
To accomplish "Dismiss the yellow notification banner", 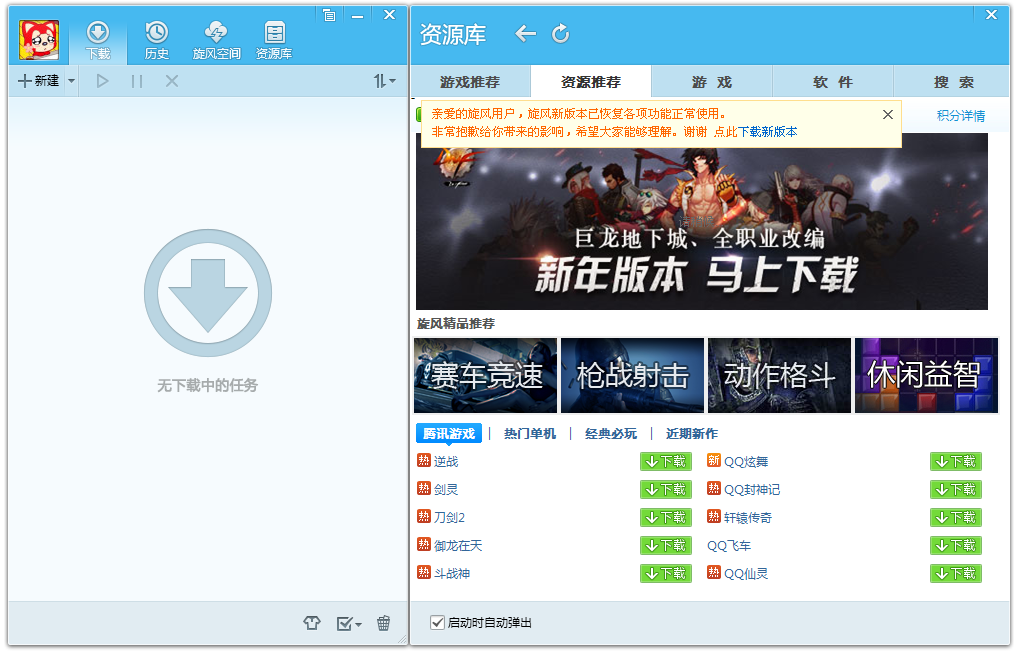I will (887, 115).
